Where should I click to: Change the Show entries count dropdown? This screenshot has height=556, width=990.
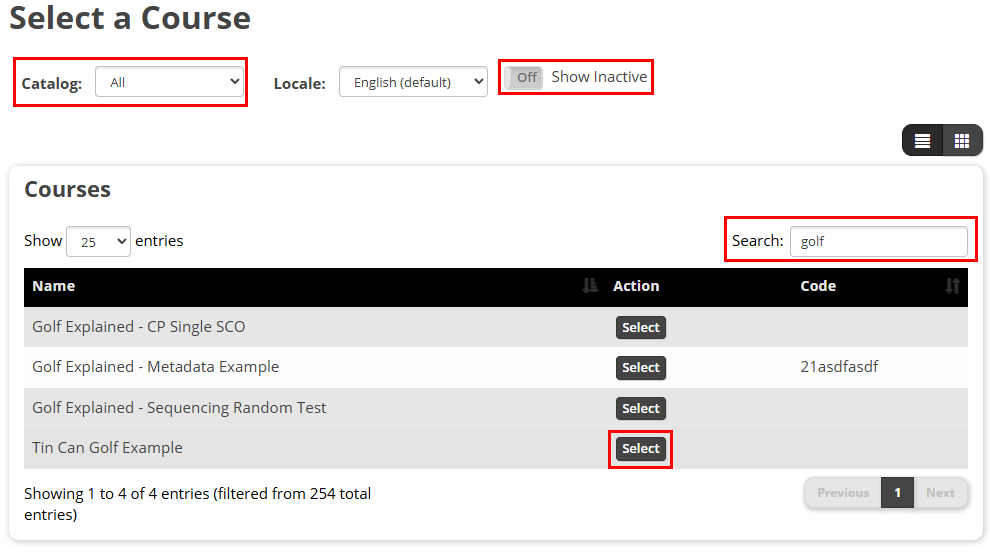coord(98,242)
